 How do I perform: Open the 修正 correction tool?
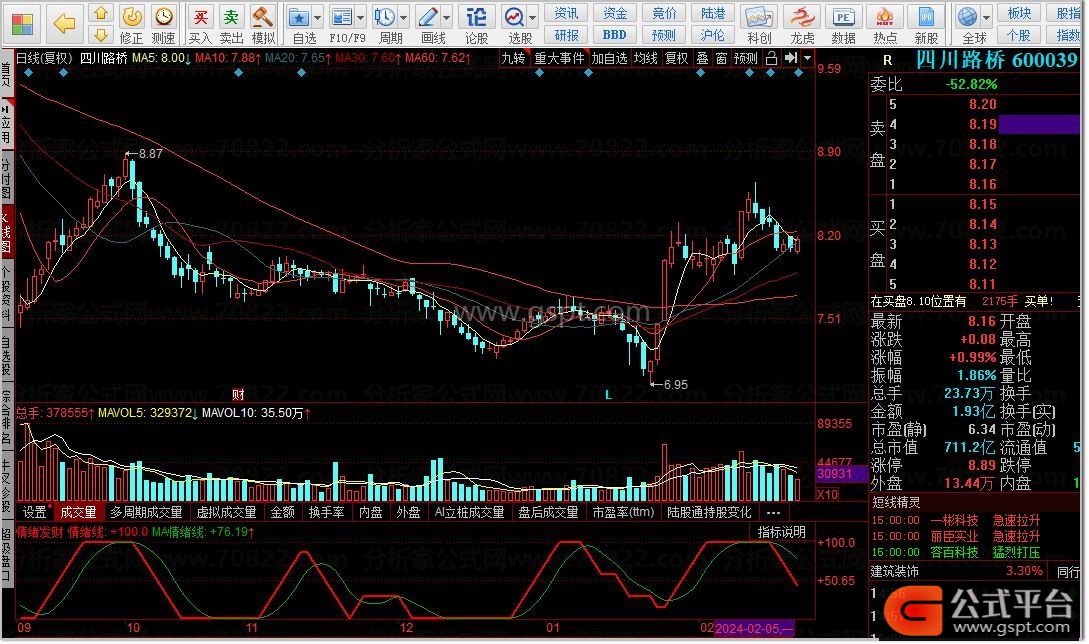(131, 24)
